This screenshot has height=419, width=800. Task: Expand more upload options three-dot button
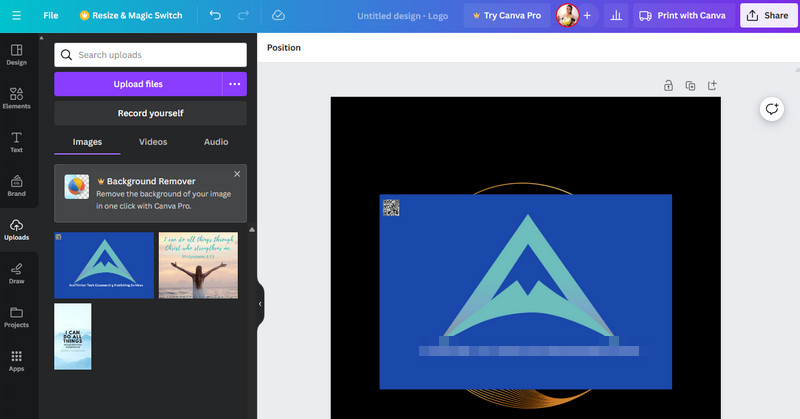(x=234, y=84)
